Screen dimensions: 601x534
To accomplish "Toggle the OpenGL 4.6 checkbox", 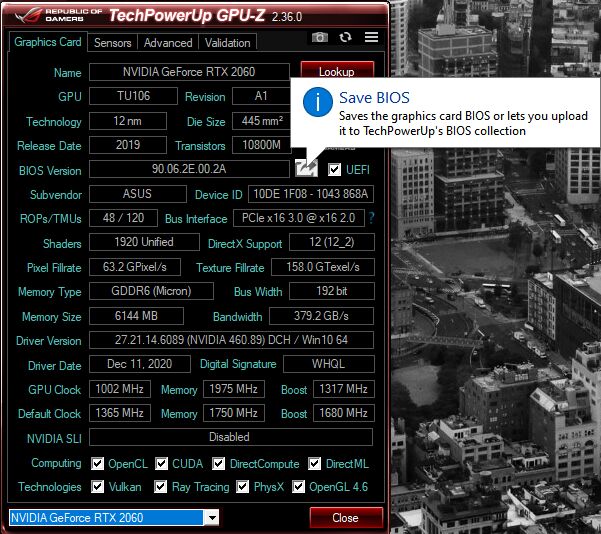I will [x=298, y=487].
